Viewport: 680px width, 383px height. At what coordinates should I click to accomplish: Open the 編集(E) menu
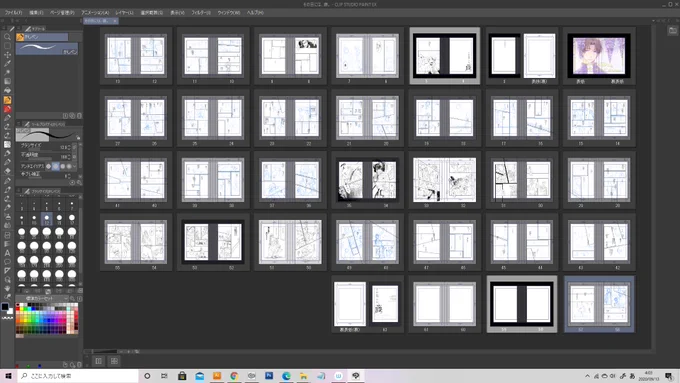coord(36,13)
